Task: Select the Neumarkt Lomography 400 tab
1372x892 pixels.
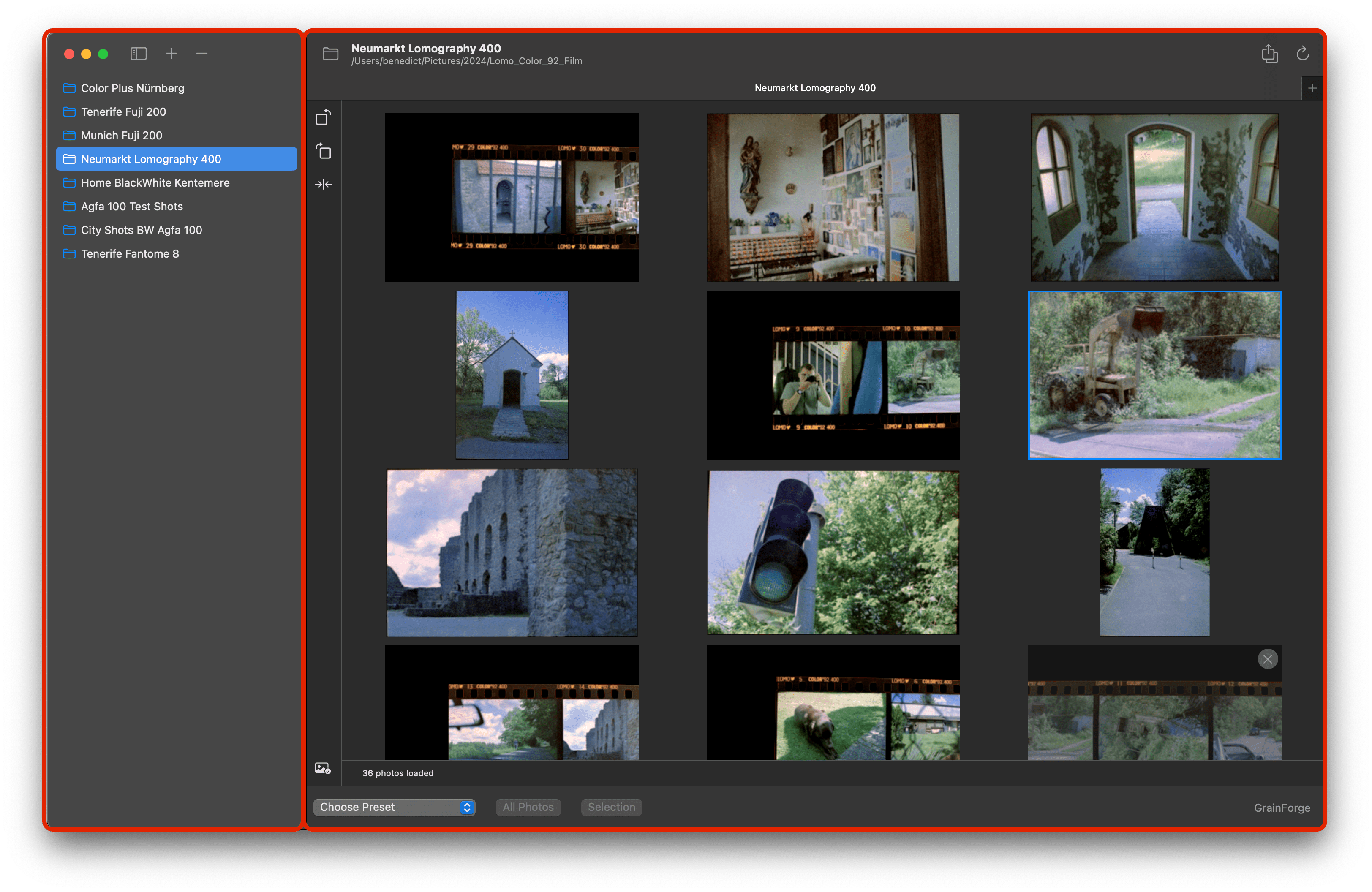Action: pyautogui.click(x=814, y=88)
